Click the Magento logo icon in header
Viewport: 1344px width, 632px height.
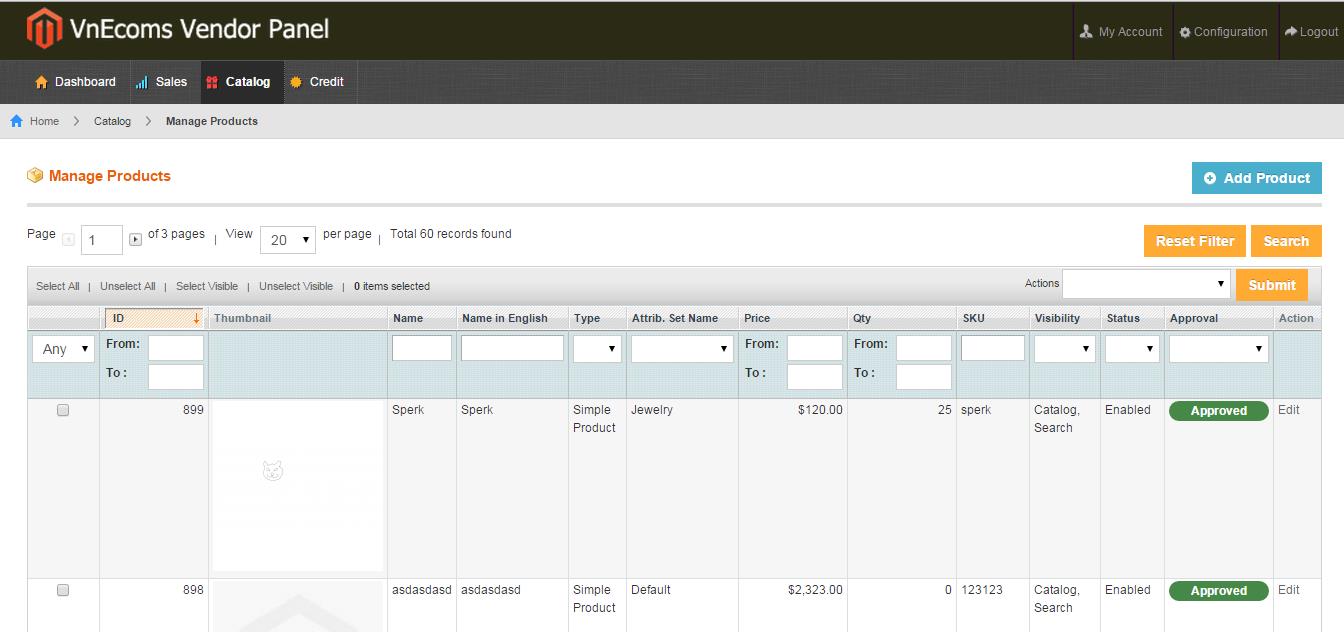click(x=44, y=29)
